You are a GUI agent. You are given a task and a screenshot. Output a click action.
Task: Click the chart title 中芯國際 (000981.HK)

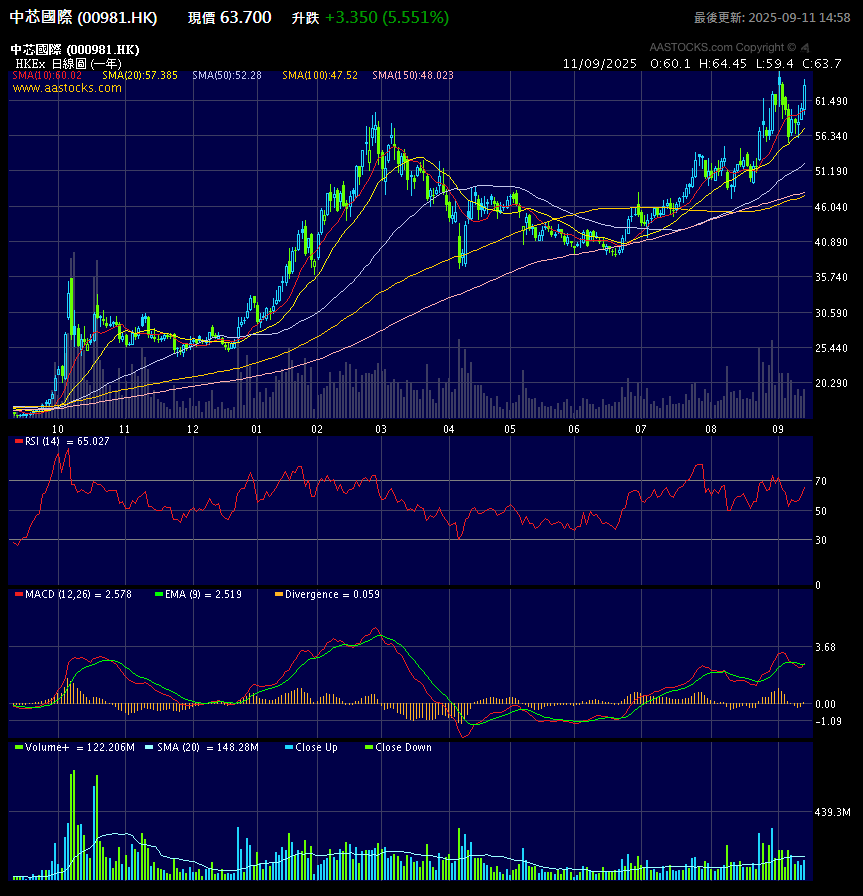click(x=75, y=50)
